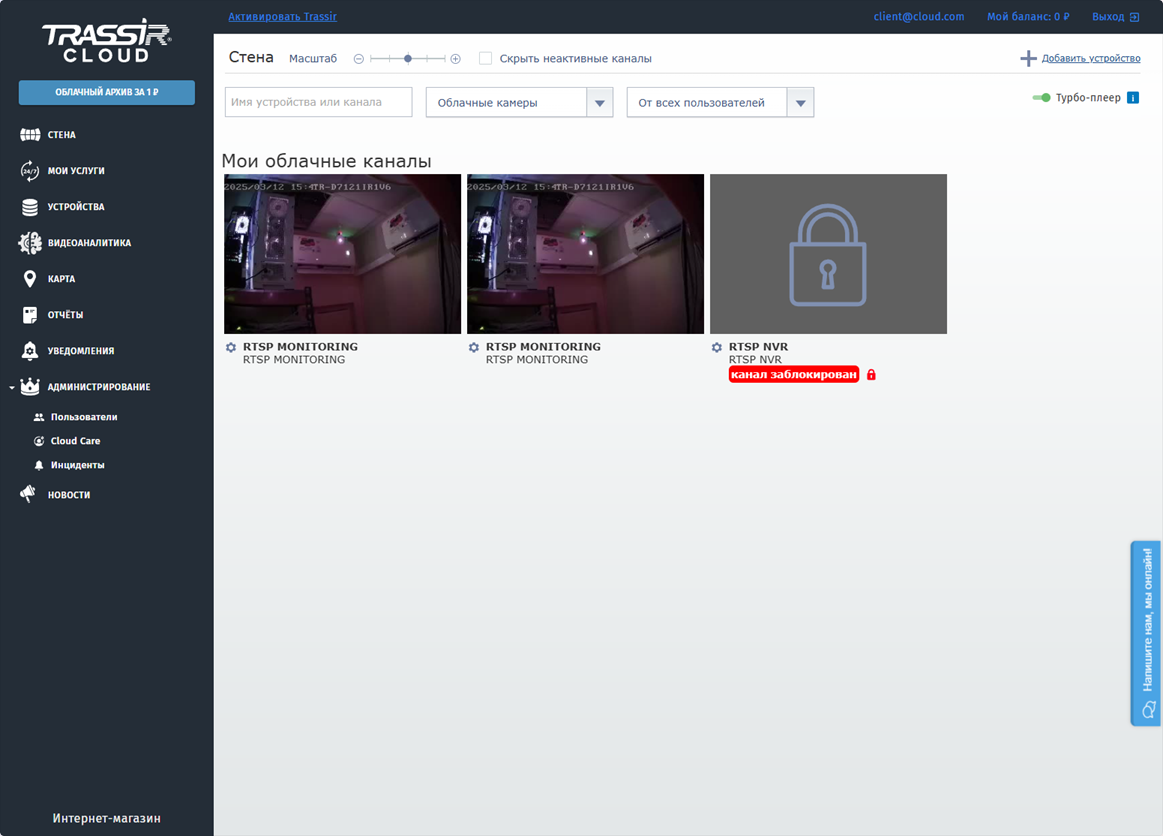
Task: Open Мои услуги in sidebar
Action: pyautogui.click(x=76, y=171)
